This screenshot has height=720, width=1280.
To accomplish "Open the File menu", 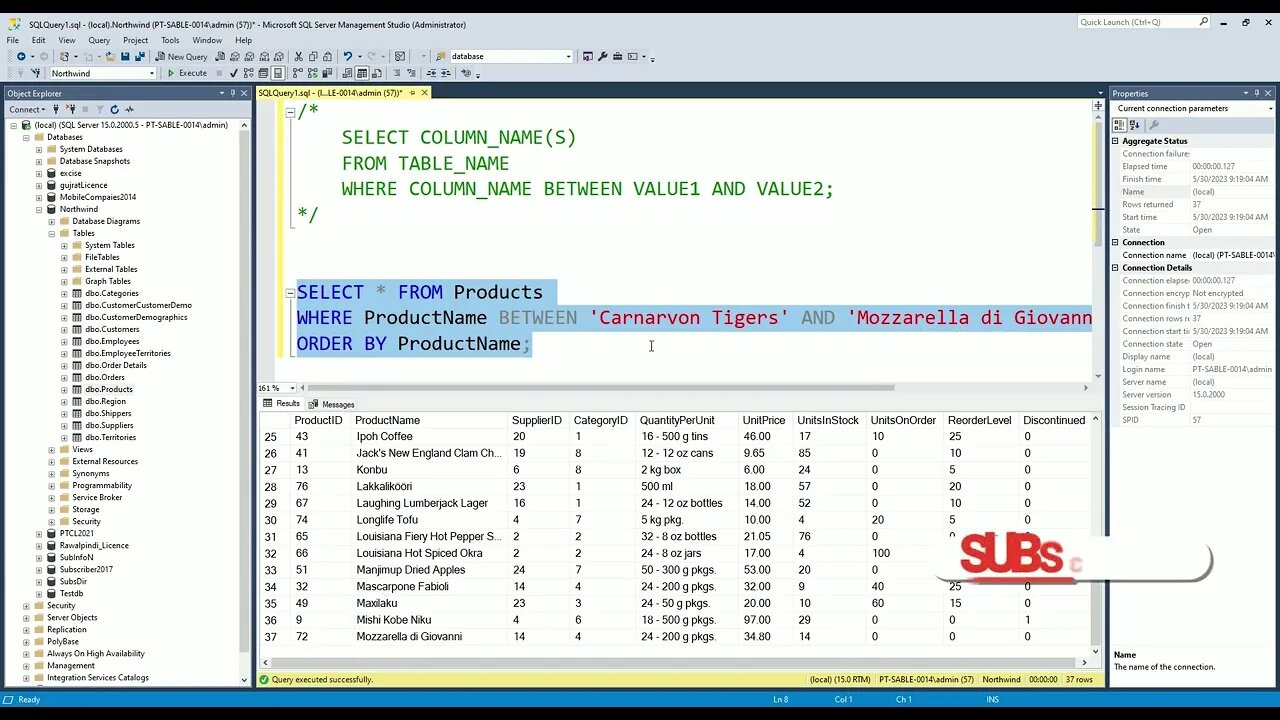I will [x=13, y=40].
